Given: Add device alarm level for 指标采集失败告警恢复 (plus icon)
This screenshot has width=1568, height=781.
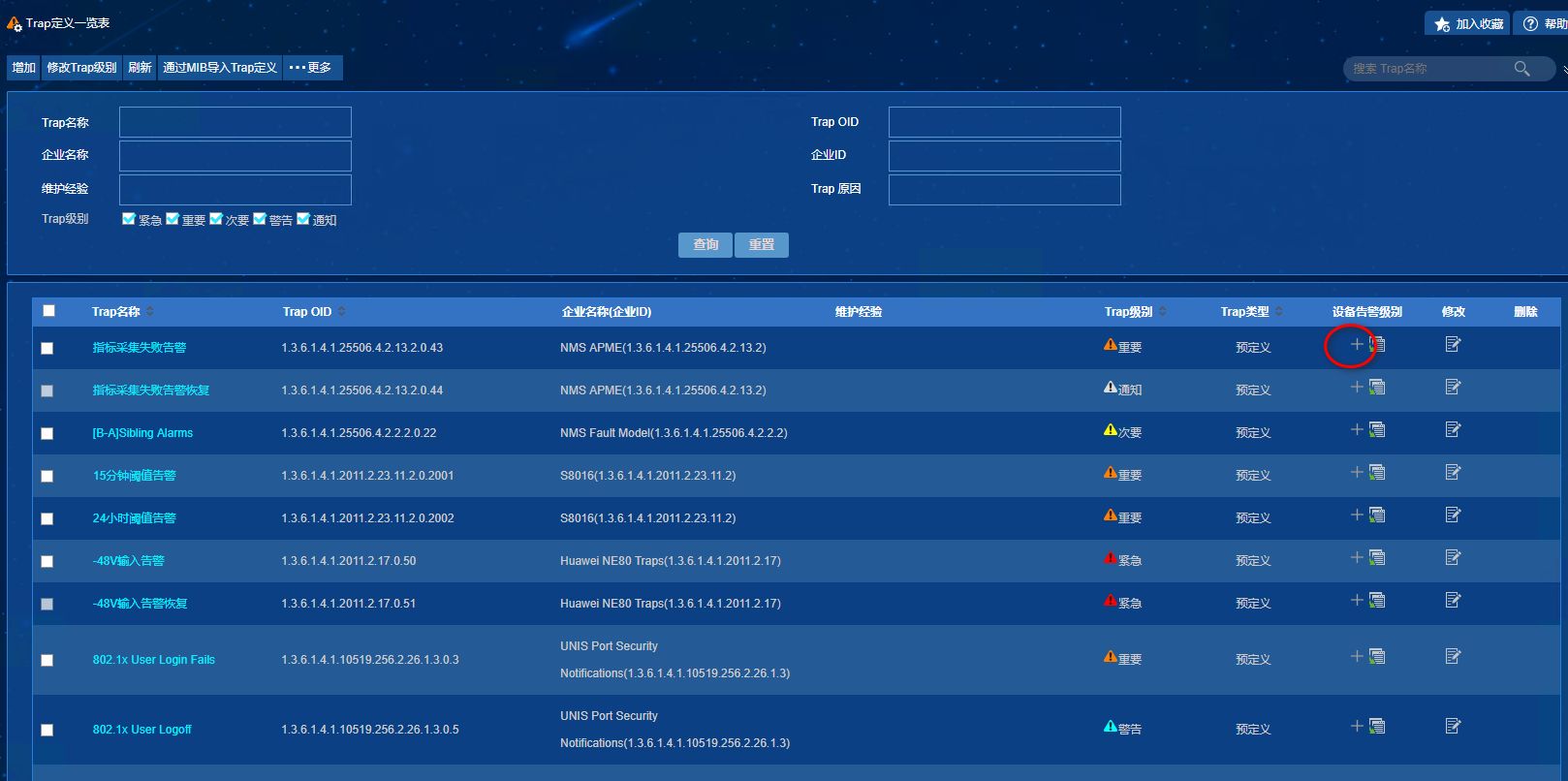Looking at the screenshot, I should 1357,387.
